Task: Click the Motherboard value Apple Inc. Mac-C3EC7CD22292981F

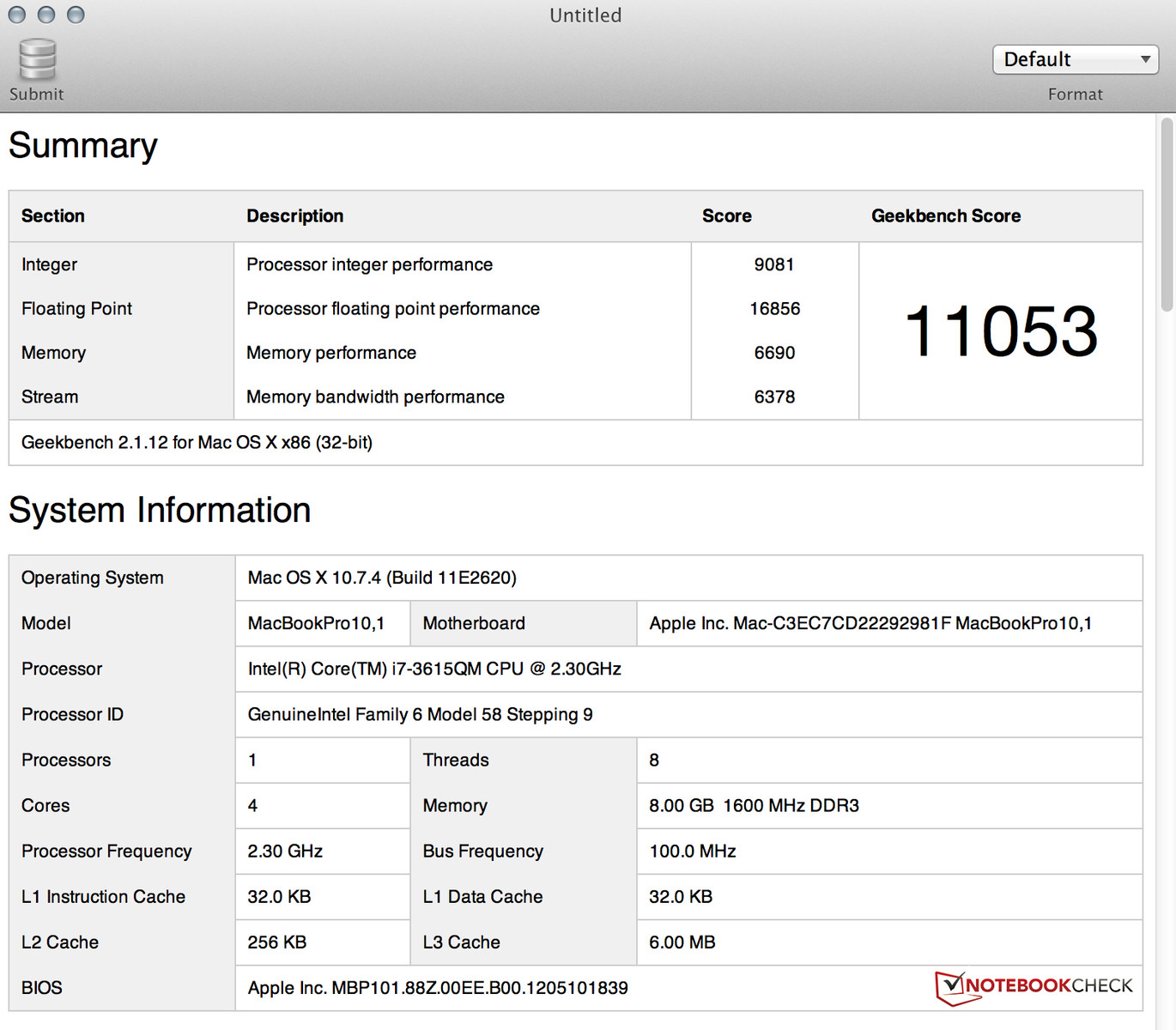Action: coord(870,623)
